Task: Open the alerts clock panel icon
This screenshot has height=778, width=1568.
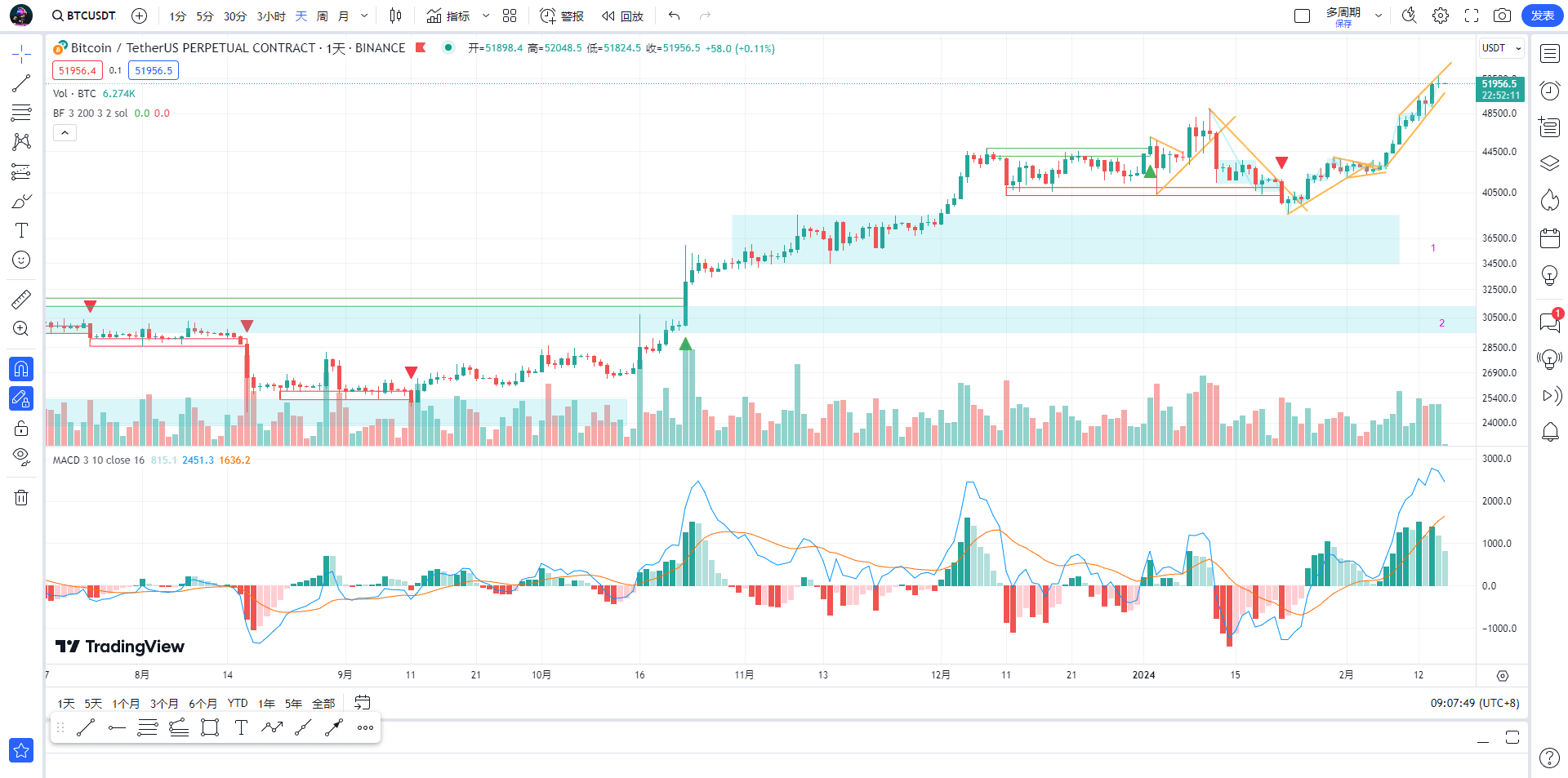Action: [1550, 91]
